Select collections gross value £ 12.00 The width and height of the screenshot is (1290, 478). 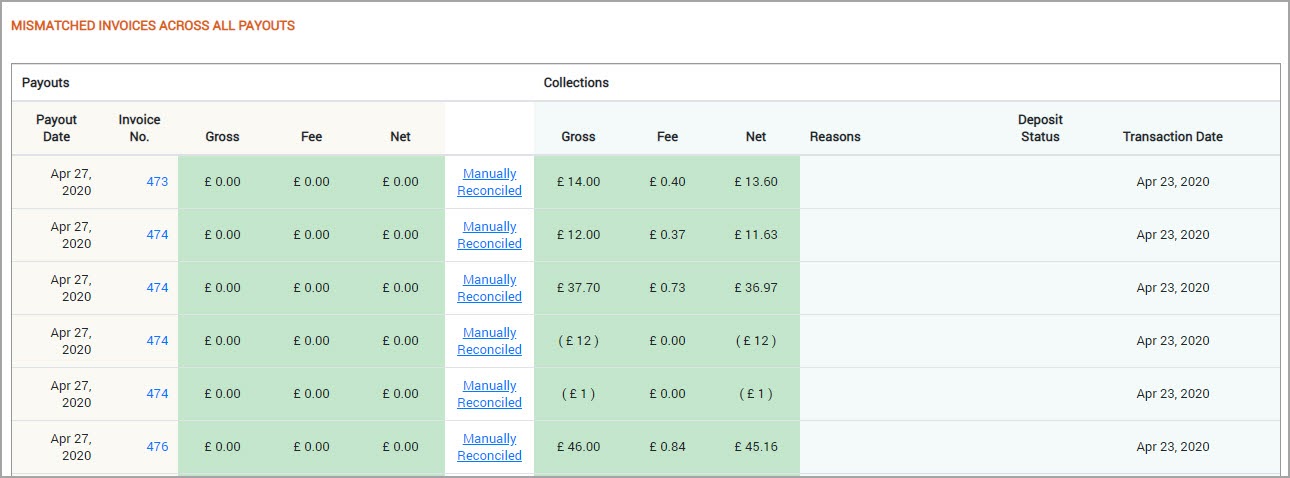(x=578, y=235)
